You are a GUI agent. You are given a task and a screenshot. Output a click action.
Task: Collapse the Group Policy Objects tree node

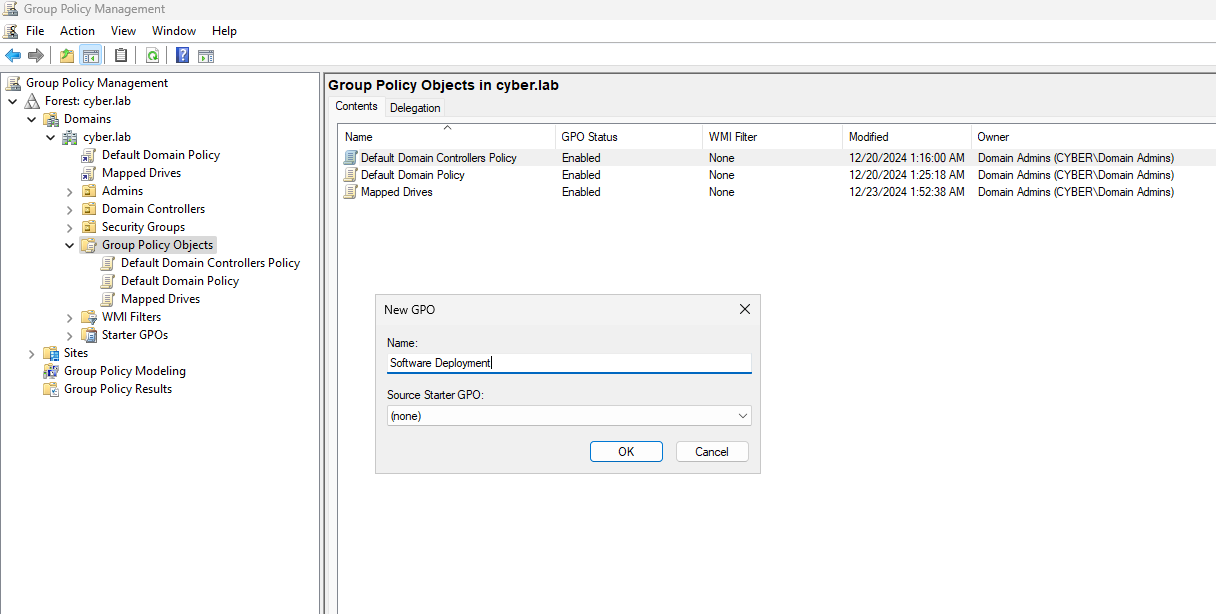point(70,245)
